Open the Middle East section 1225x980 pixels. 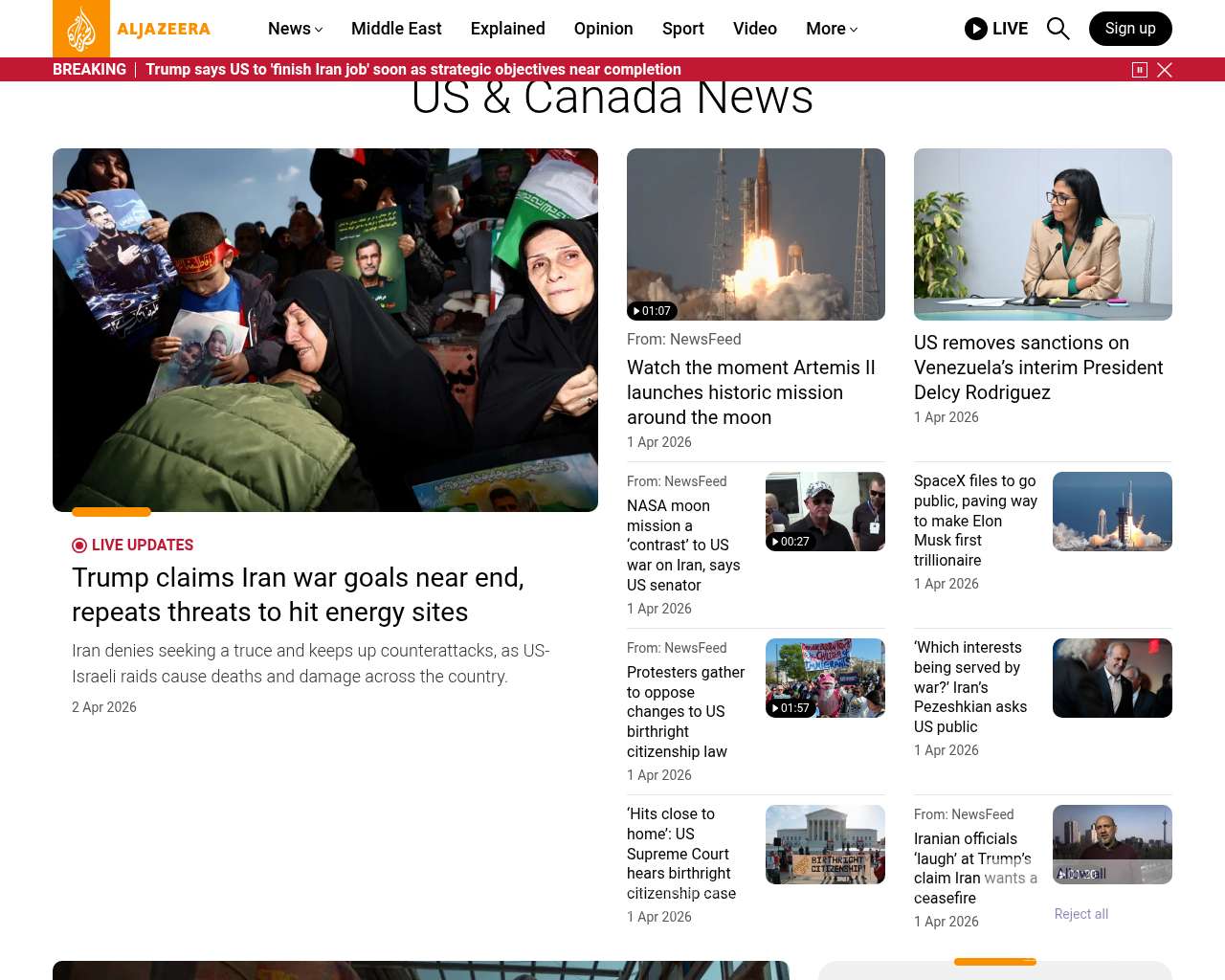(x=396, y=29)
